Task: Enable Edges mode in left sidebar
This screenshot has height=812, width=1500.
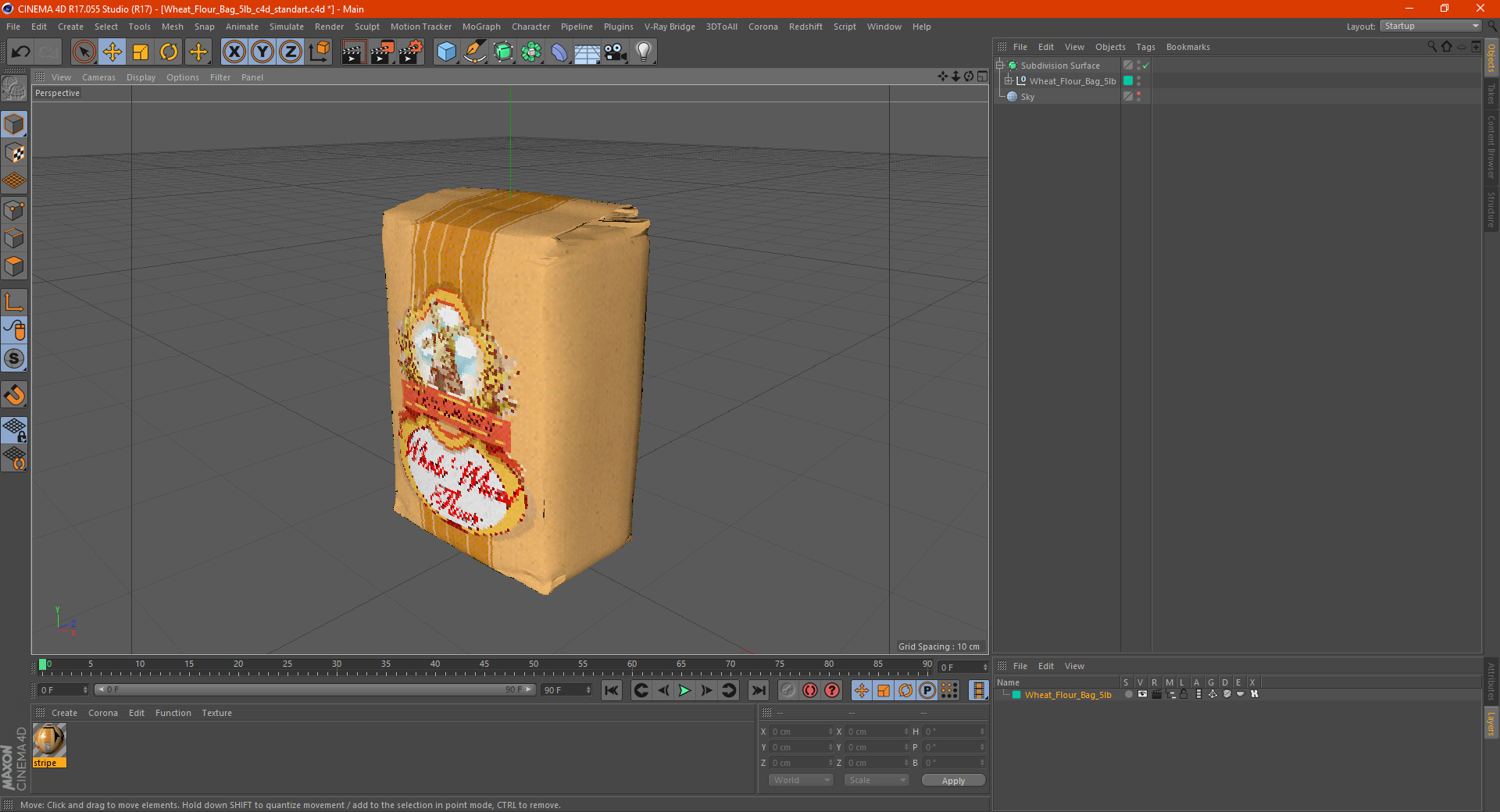Action: 14,238
